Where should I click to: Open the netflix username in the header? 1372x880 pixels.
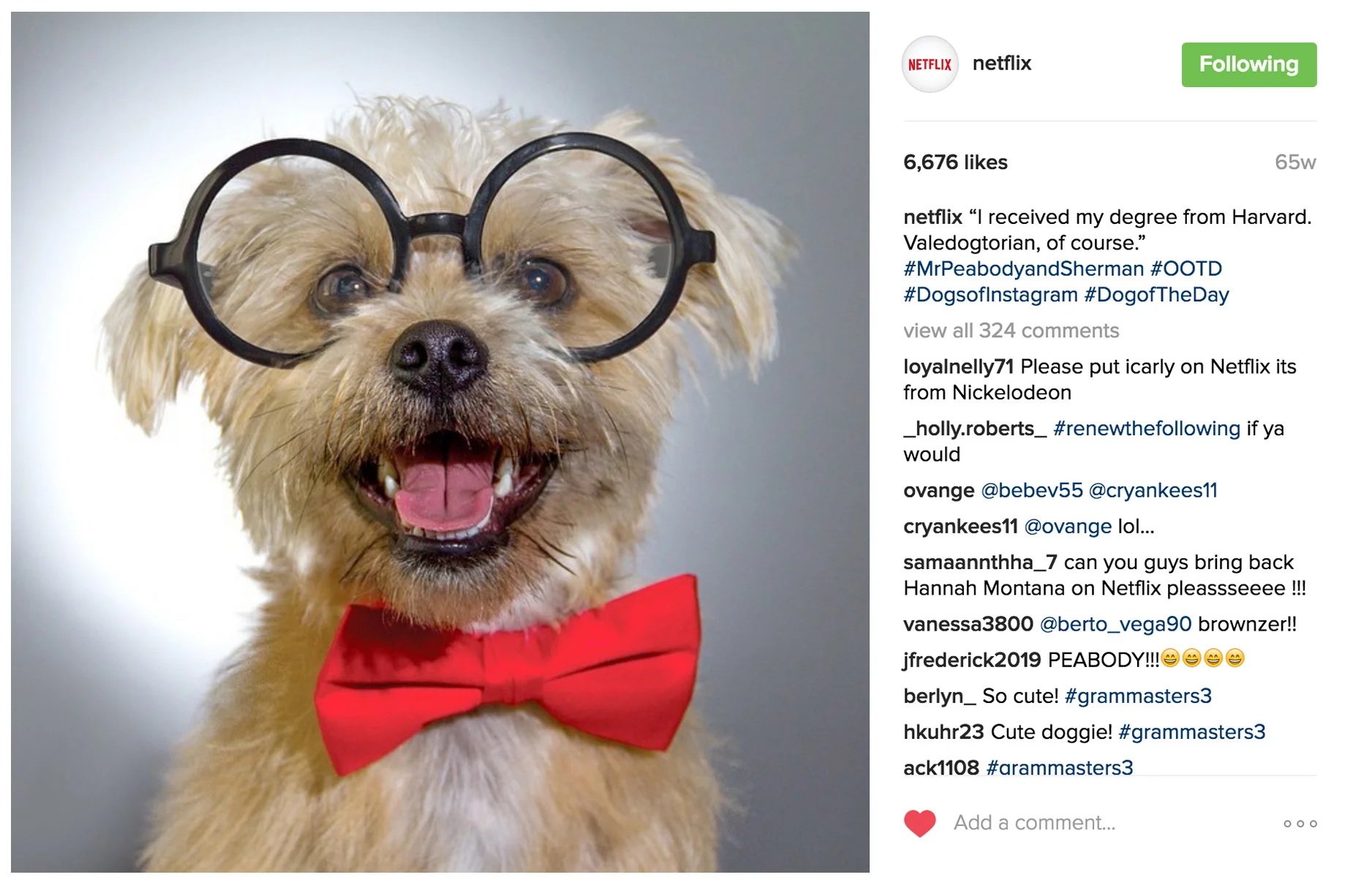point(1001,64)
